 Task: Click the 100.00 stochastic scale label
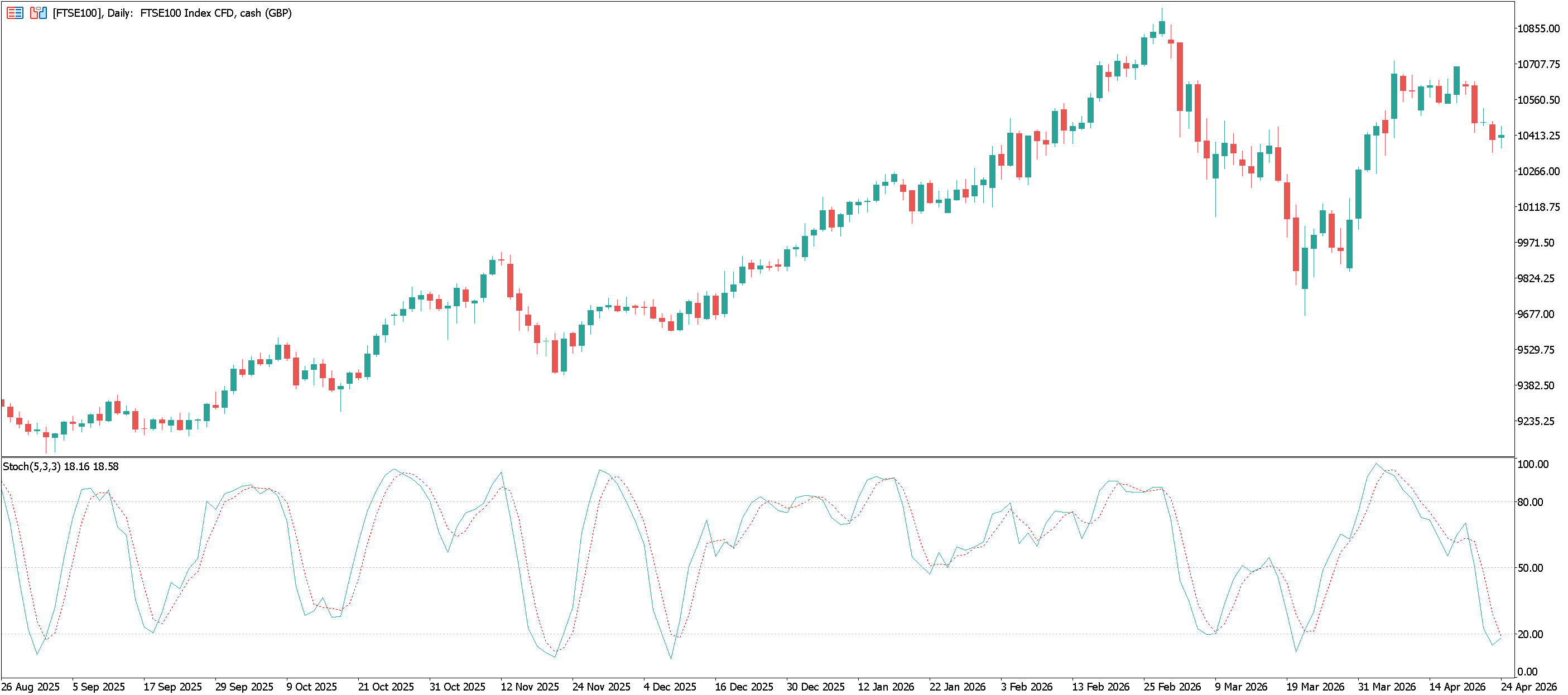(1533, 464)
